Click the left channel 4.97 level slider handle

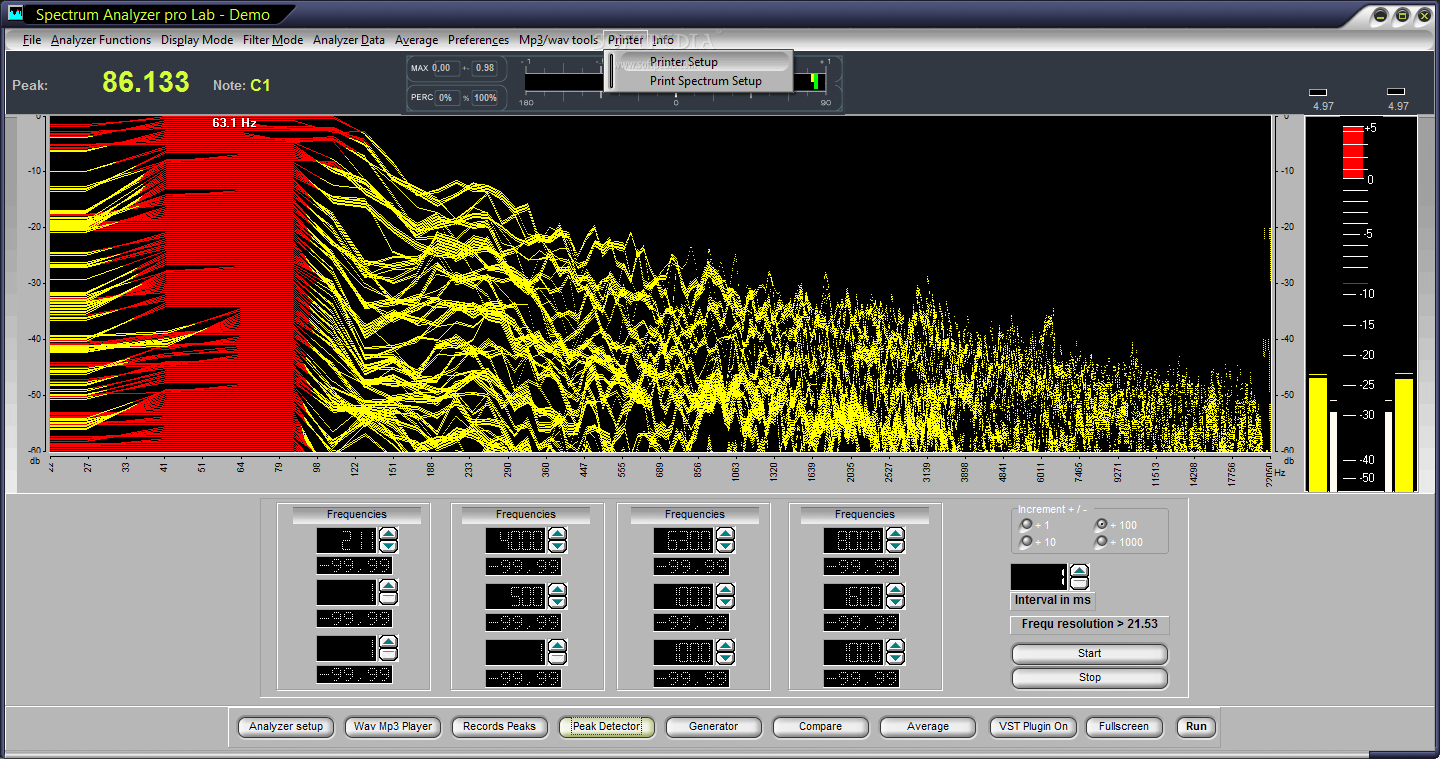tap(1318, 92)
